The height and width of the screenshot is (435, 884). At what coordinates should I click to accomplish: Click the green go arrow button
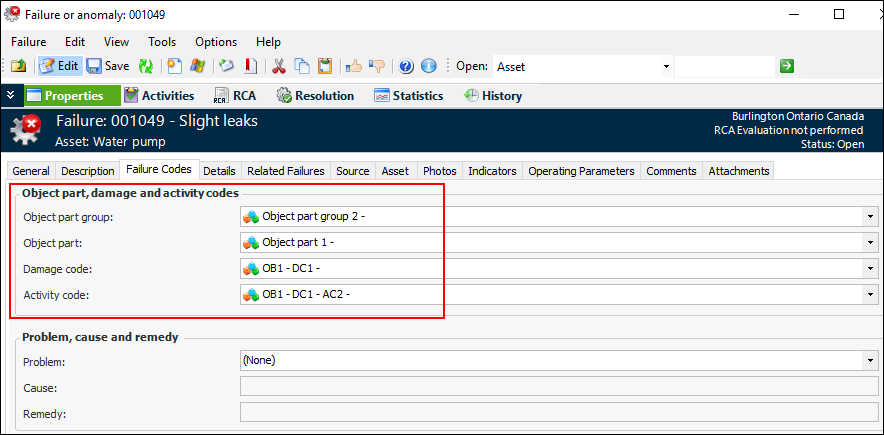(x=787, y=66)
